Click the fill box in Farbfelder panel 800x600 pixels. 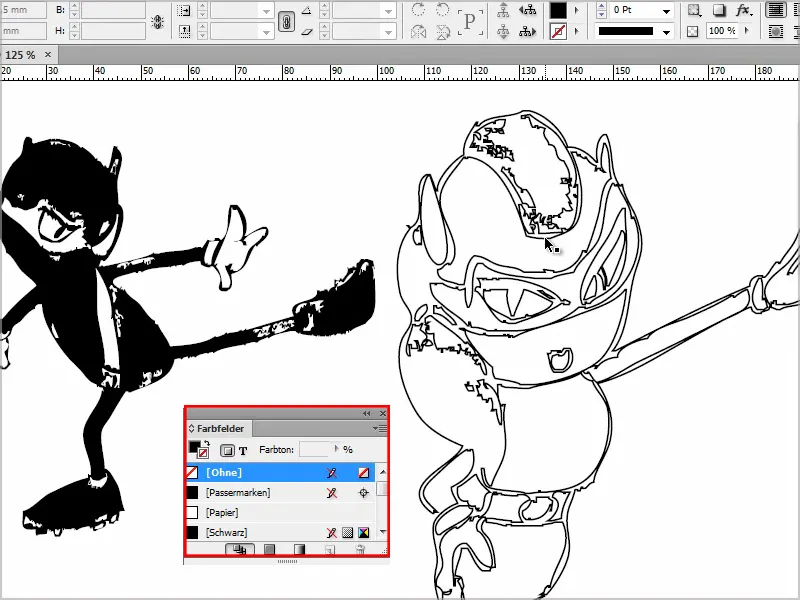click(x=194, y=447)
